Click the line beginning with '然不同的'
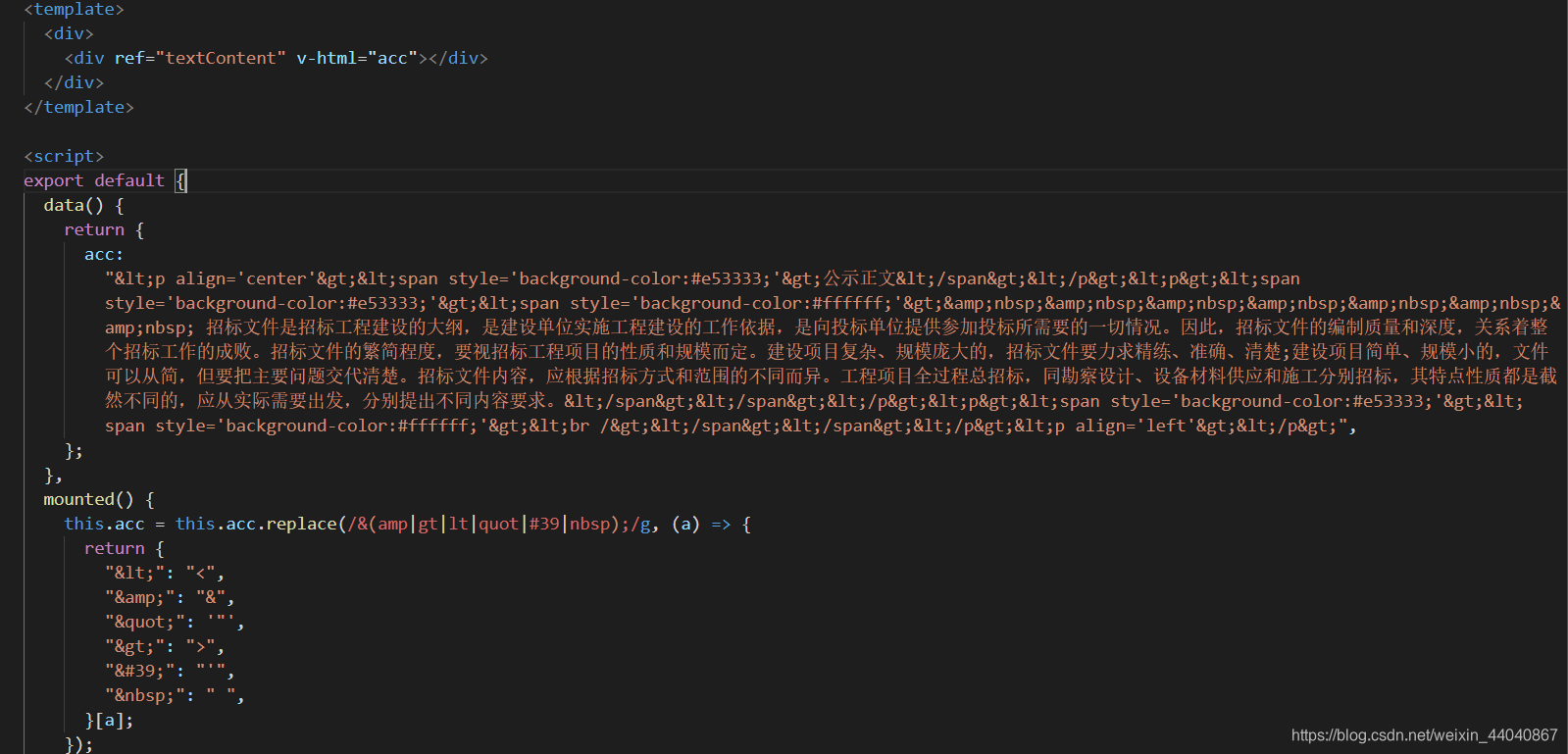 coord(814,401)
